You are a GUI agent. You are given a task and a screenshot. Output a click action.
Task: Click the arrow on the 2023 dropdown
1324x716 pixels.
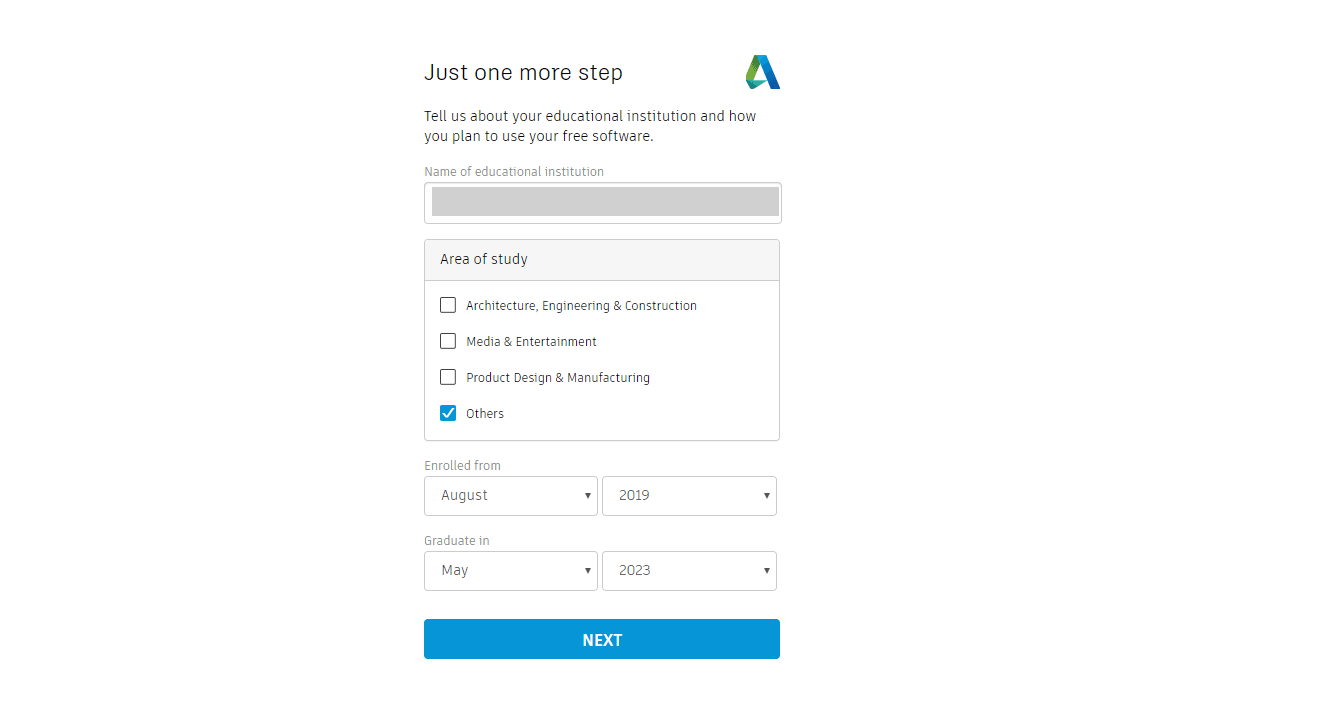767,571
